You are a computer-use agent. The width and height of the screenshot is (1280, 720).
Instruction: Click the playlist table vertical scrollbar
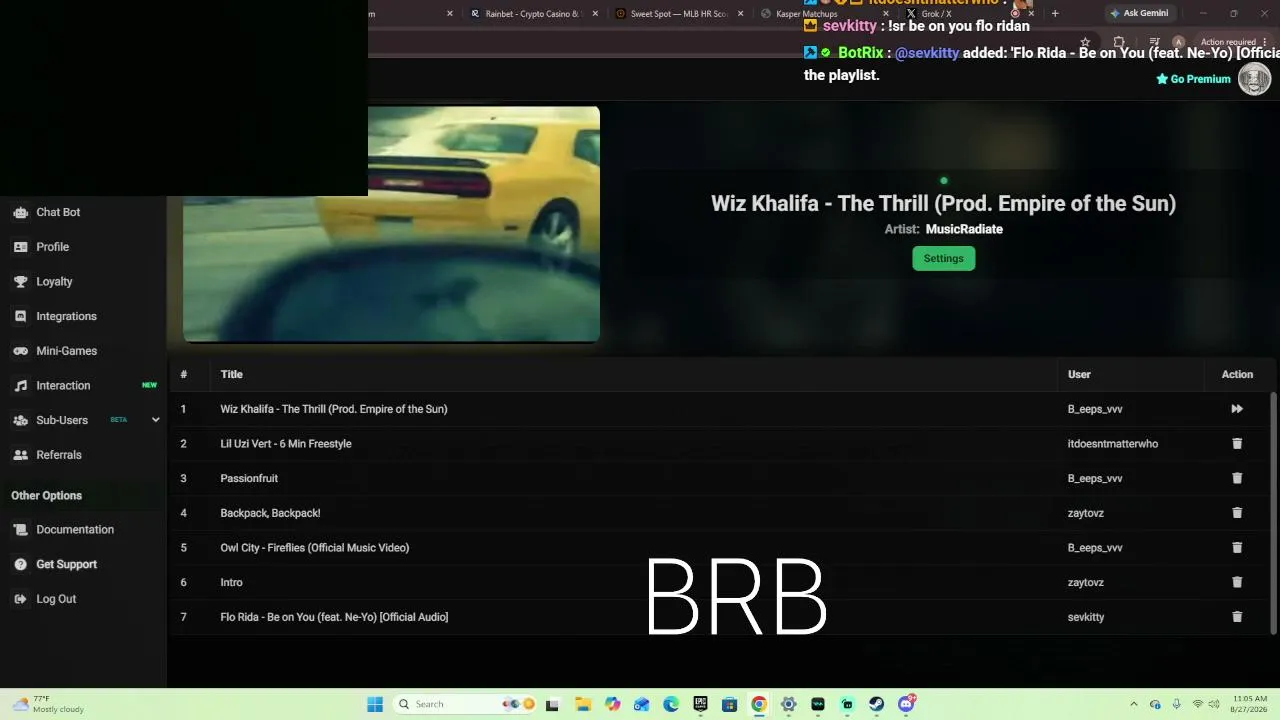(x=1273, y=512)
